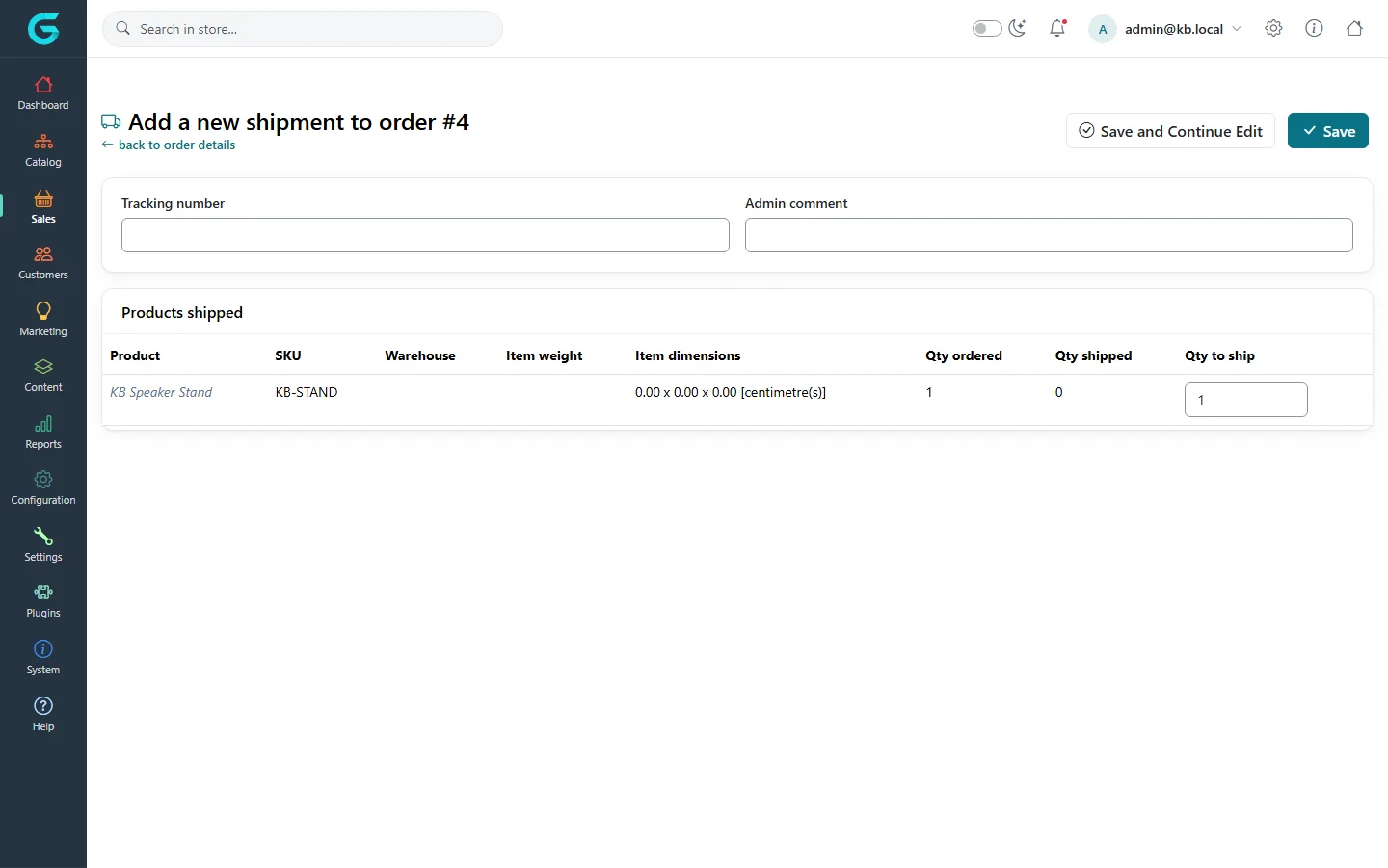Open the Dashboard section
The height and width of the screenshot is (868, 1388).
pyautogui.click(x=43, y=93)
